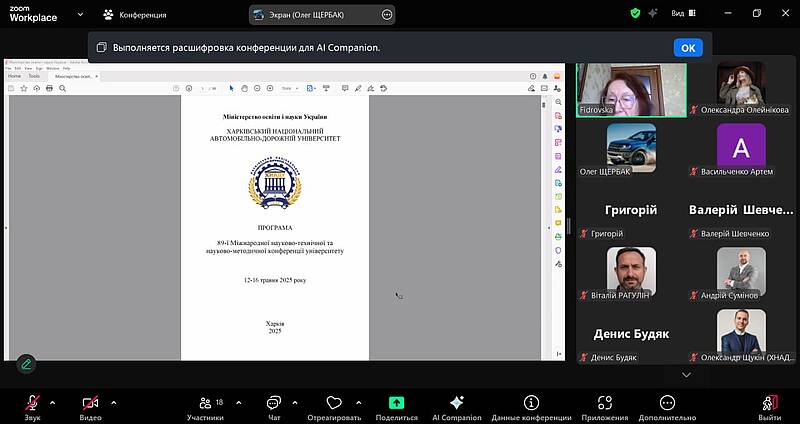The width and height of the screenshot is (800, 424).
Task: Open Данные конференции info icon
Action: (x=531, y=402)
